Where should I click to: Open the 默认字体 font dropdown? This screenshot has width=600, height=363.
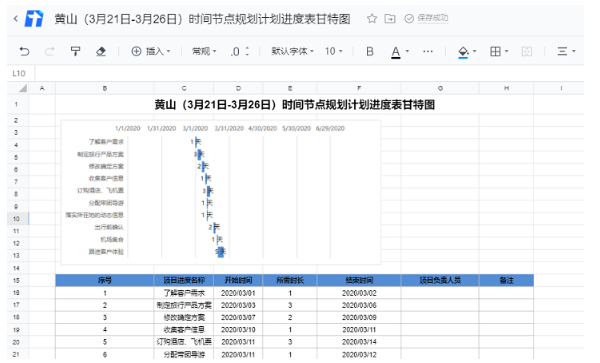click(292, 51)
